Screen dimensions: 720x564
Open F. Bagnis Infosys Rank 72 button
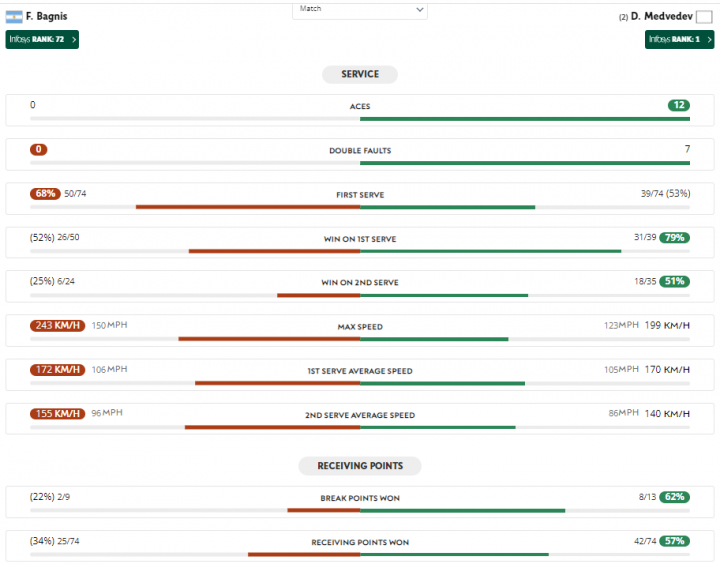point(42,39)
